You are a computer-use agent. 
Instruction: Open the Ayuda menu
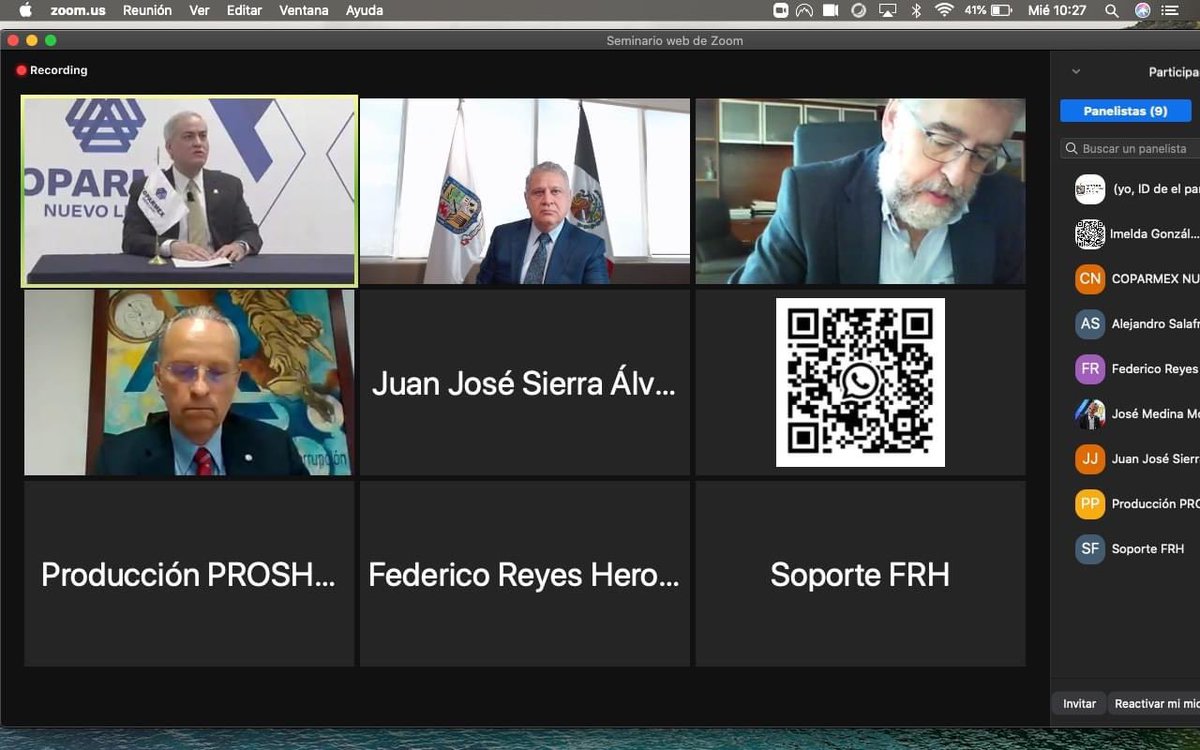tap(364, 10)
